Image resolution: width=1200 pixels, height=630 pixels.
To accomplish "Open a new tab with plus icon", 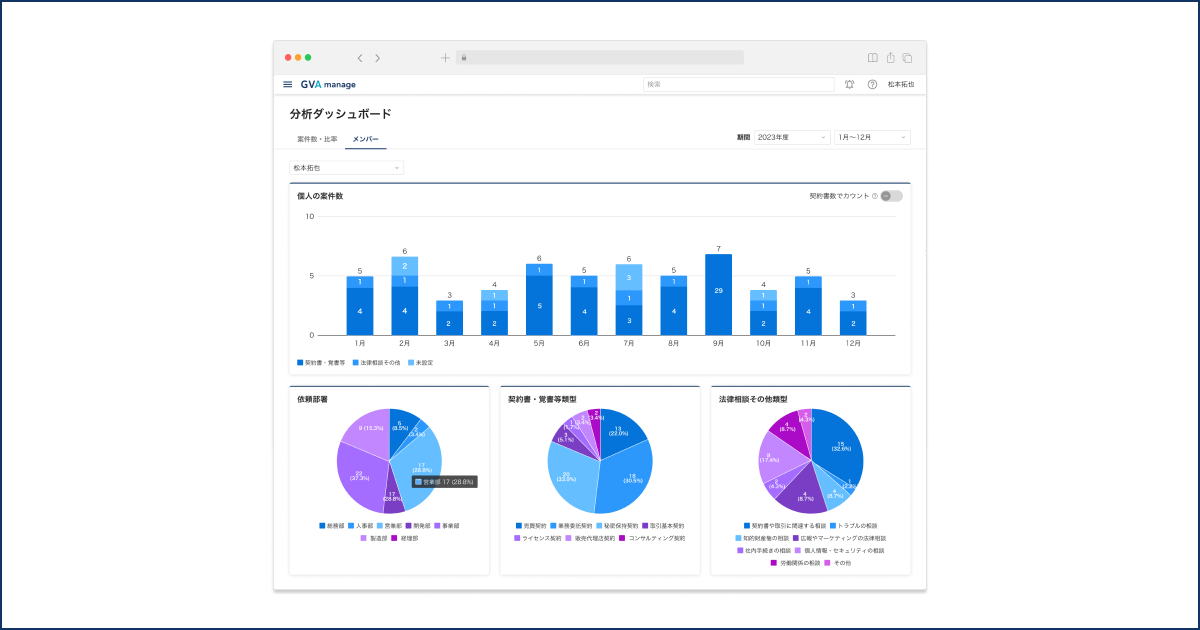I will point(445,58).
